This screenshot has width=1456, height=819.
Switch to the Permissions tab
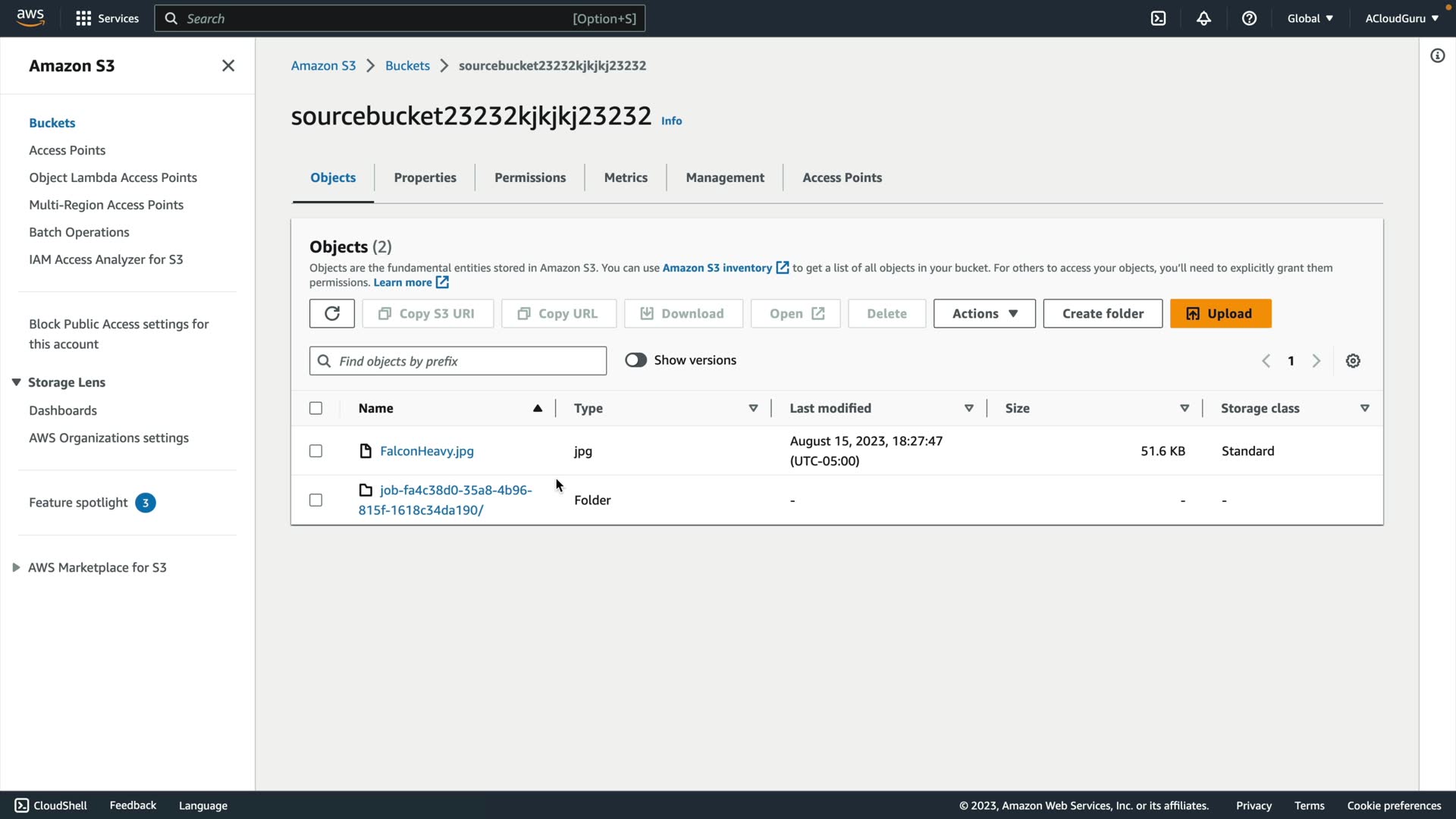coord(529,177)
